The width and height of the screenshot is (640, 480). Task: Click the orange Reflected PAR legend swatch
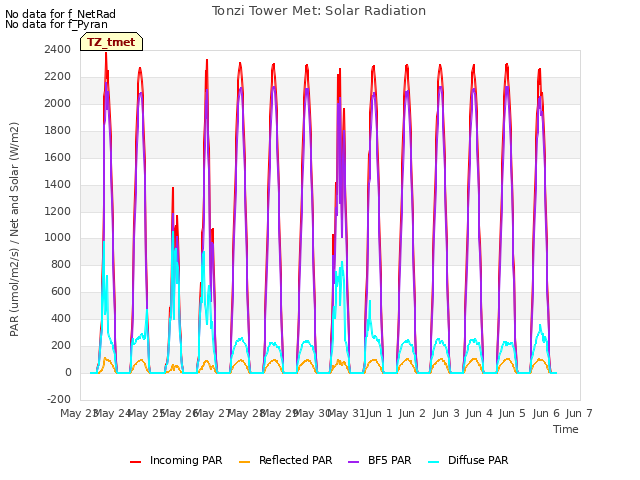(244, 462)
